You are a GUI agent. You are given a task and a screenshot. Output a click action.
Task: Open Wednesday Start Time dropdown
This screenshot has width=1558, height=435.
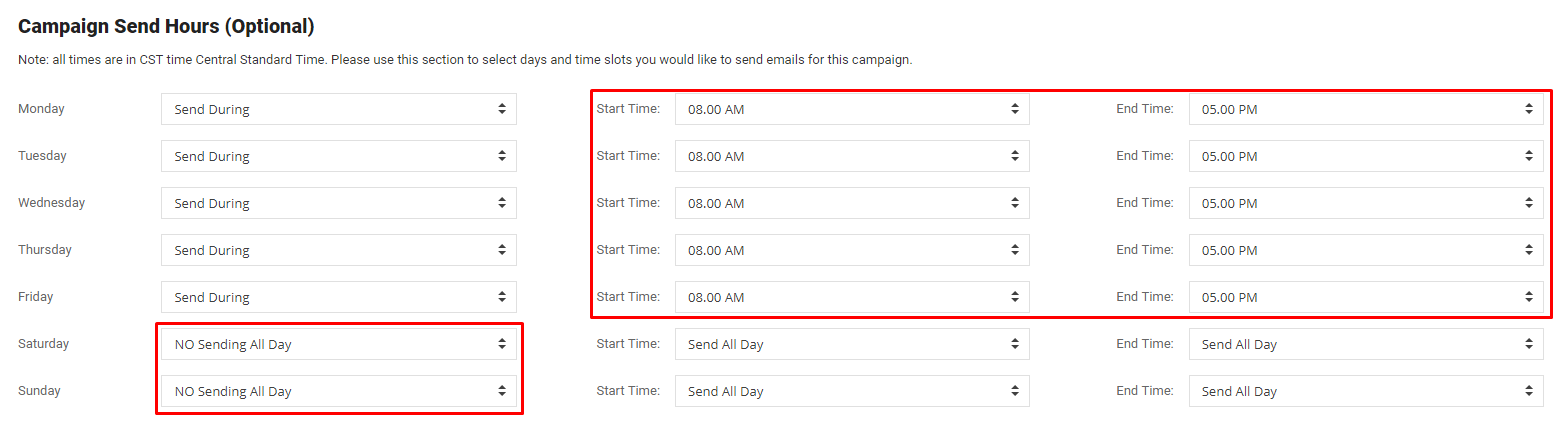(852, 203)
